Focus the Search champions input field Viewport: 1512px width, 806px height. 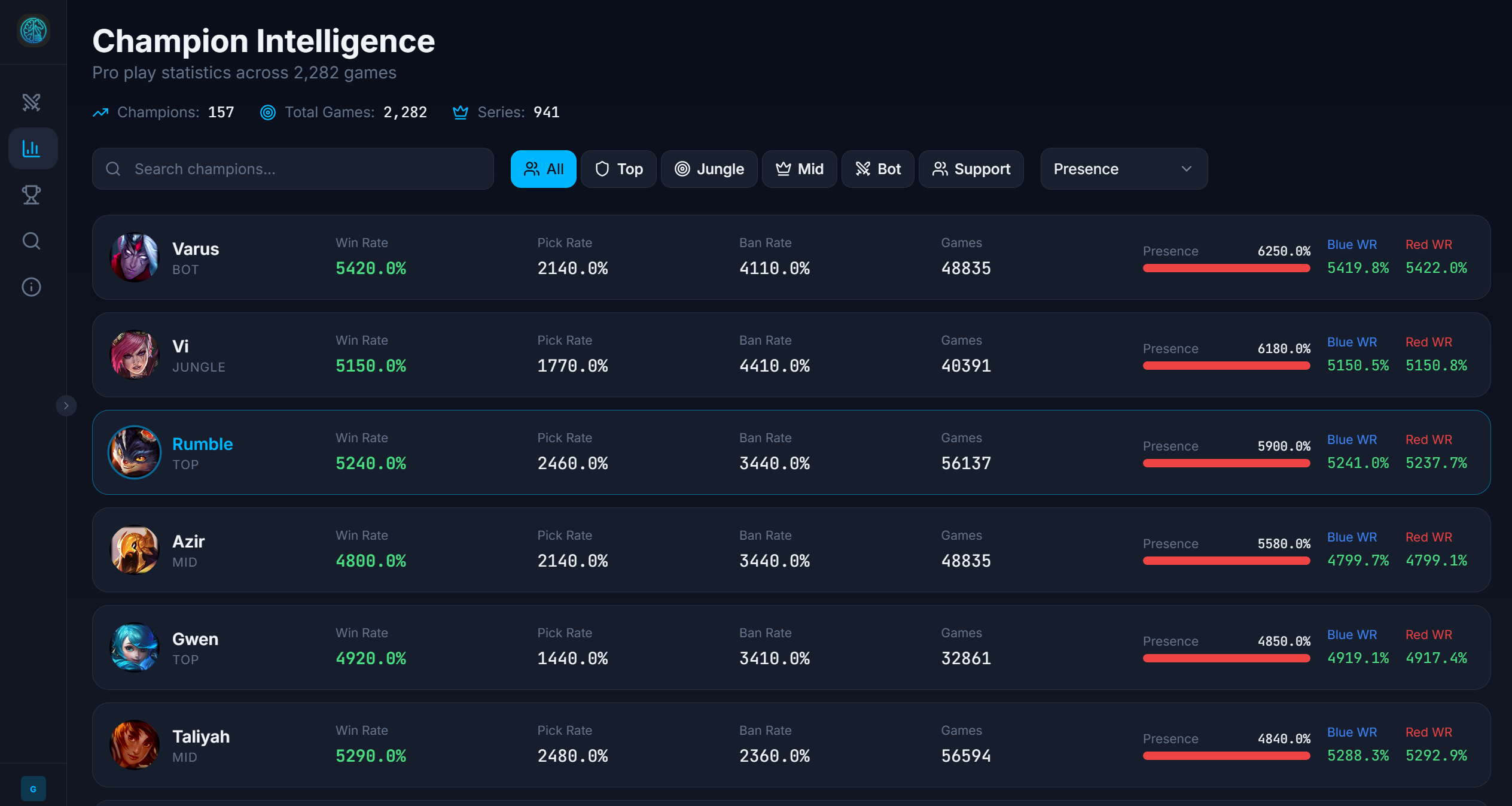(x=293, y=169)
